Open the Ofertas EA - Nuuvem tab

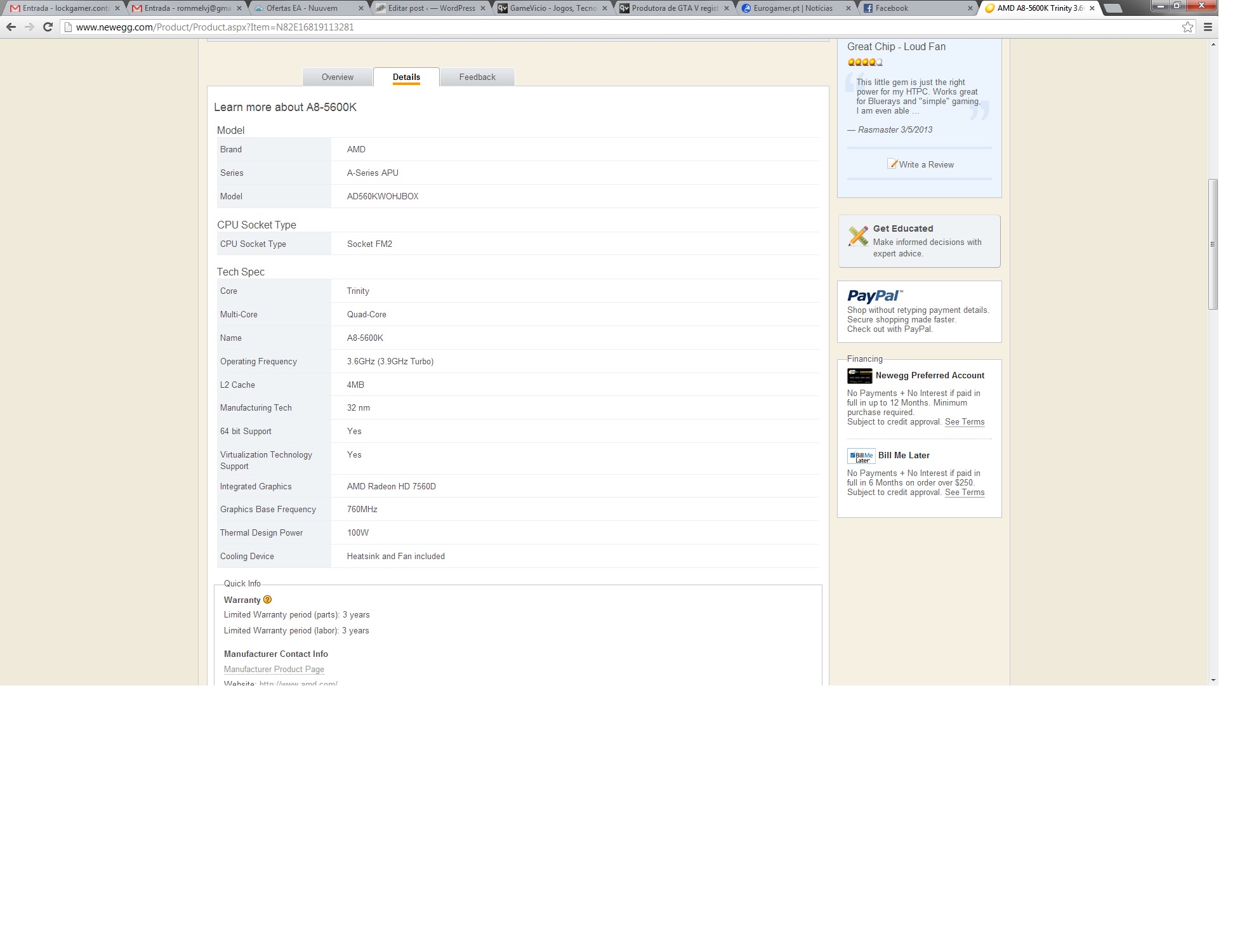click(x=302, y=8)
